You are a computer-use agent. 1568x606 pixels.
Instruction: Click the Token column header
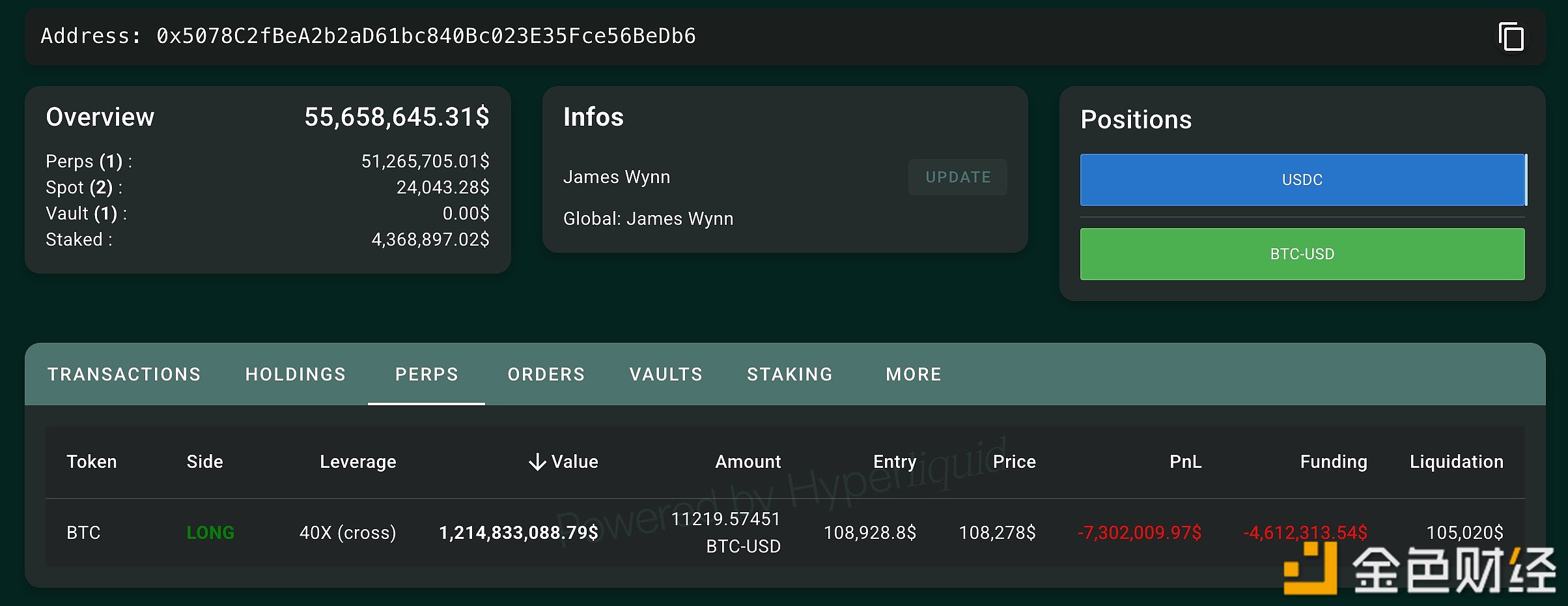pos(92,462)
